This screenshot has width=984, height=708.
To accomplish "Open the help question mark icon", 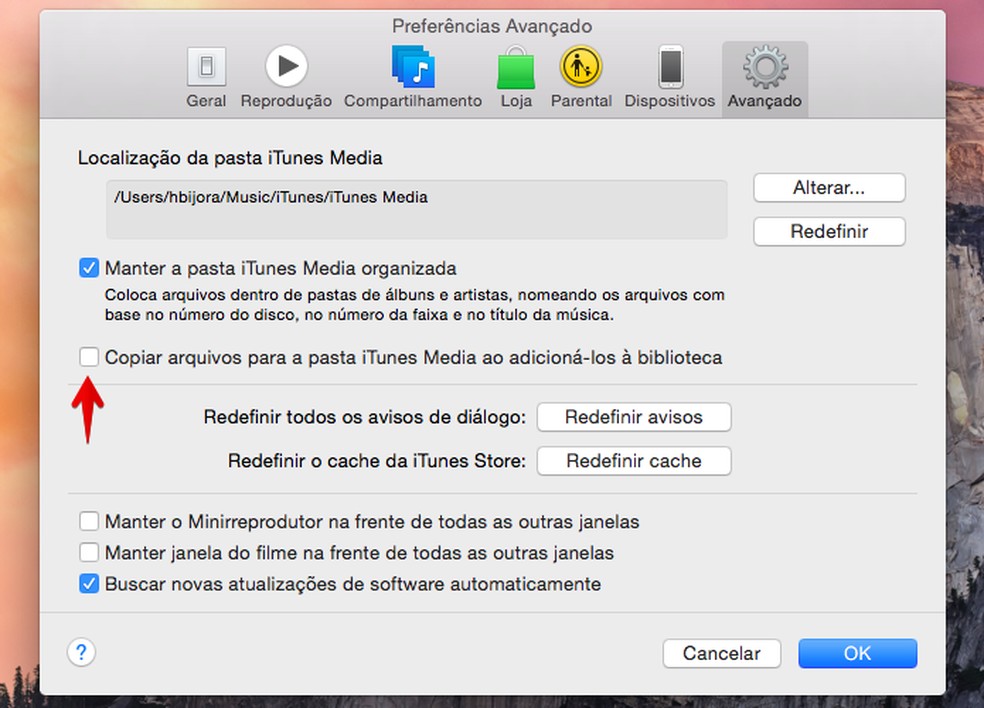I will point(81,651).
